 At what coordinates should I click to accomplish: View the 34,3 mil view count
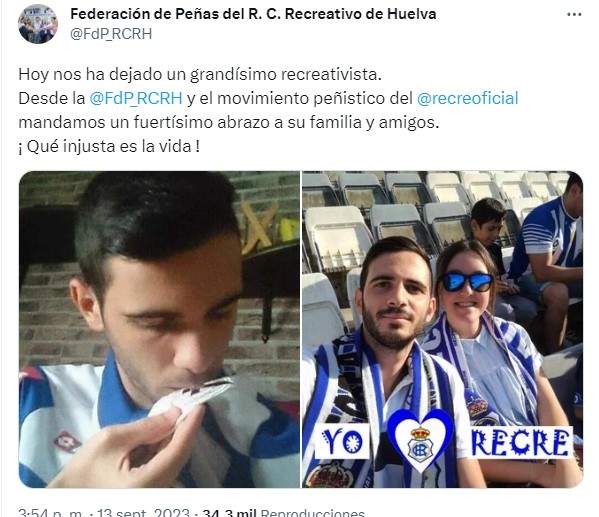(x=230, y=512)
